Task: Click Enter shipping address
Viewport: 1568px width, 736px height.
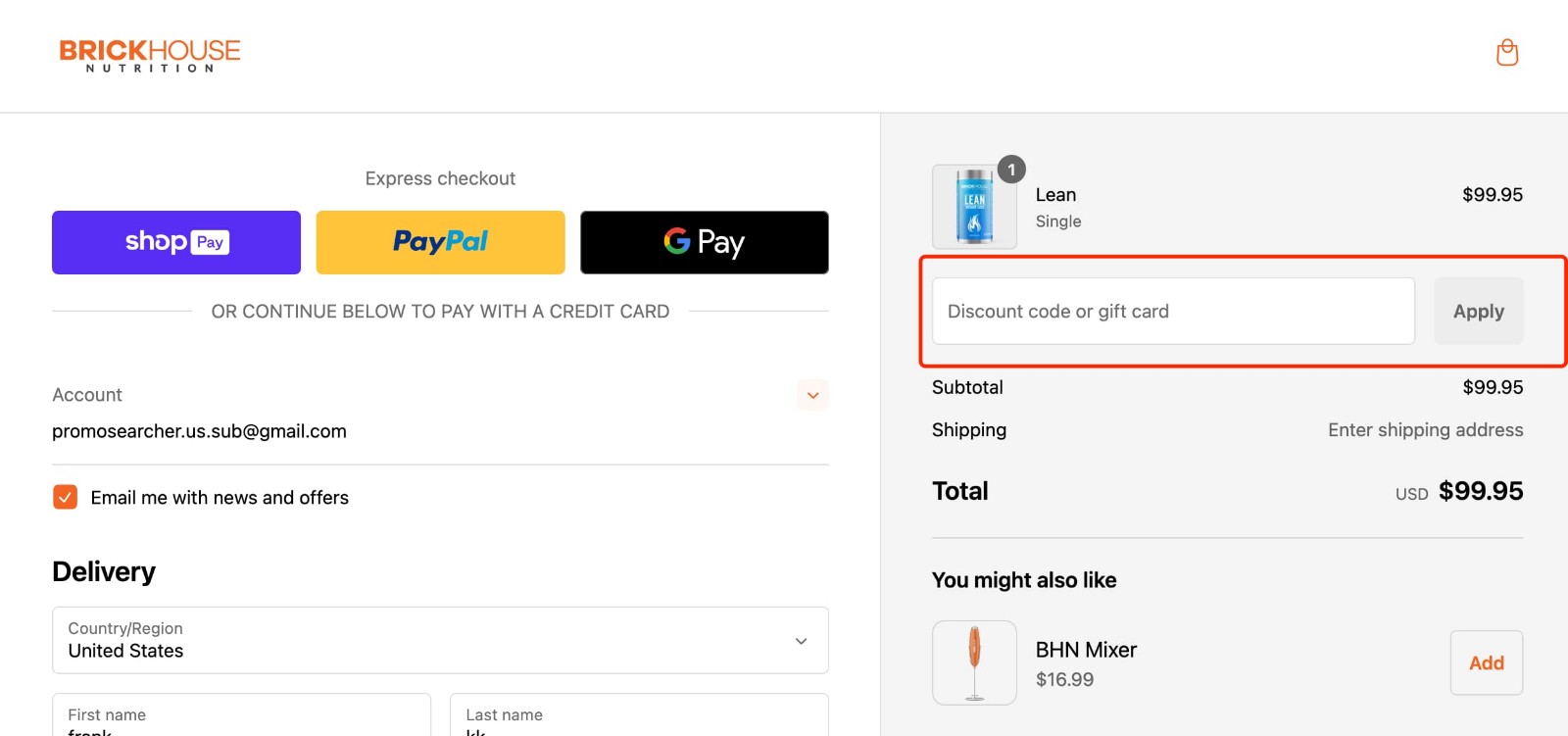Action: click(1425, 429)
